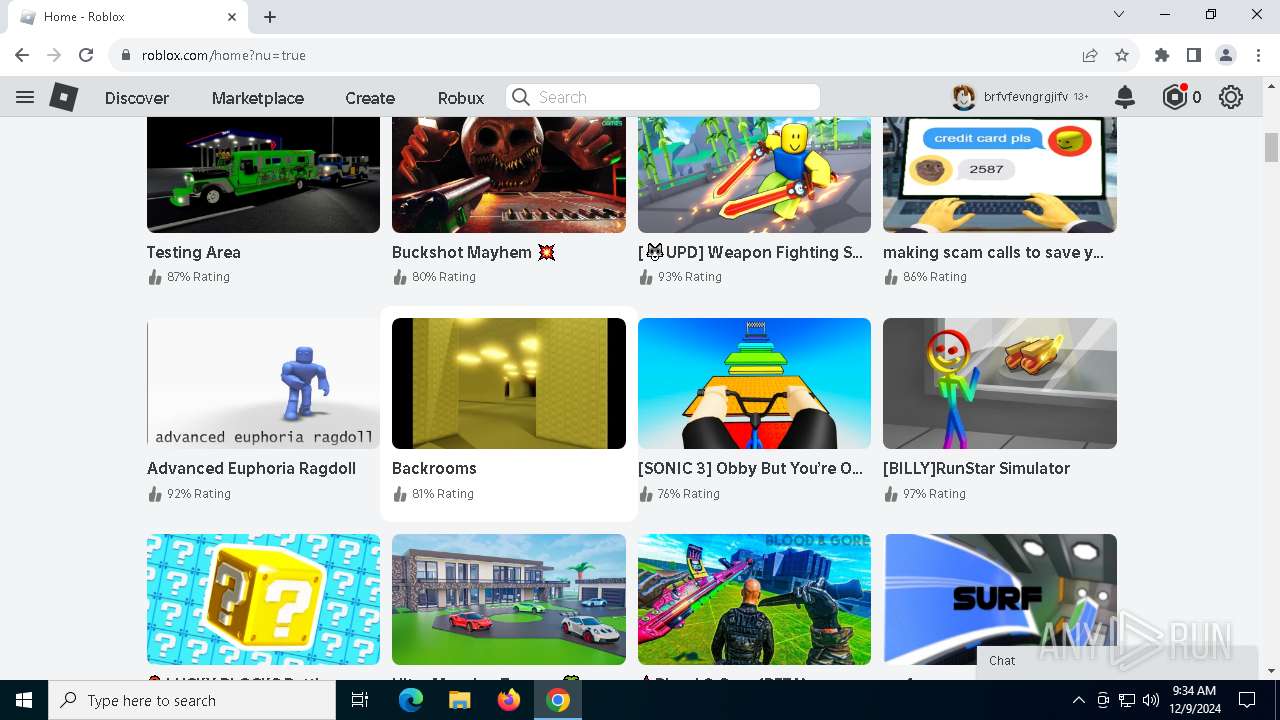Image resolution: width=1280 pixels, height=720 pixels.
Task: View site information lock icon
Action: [125, 55]
